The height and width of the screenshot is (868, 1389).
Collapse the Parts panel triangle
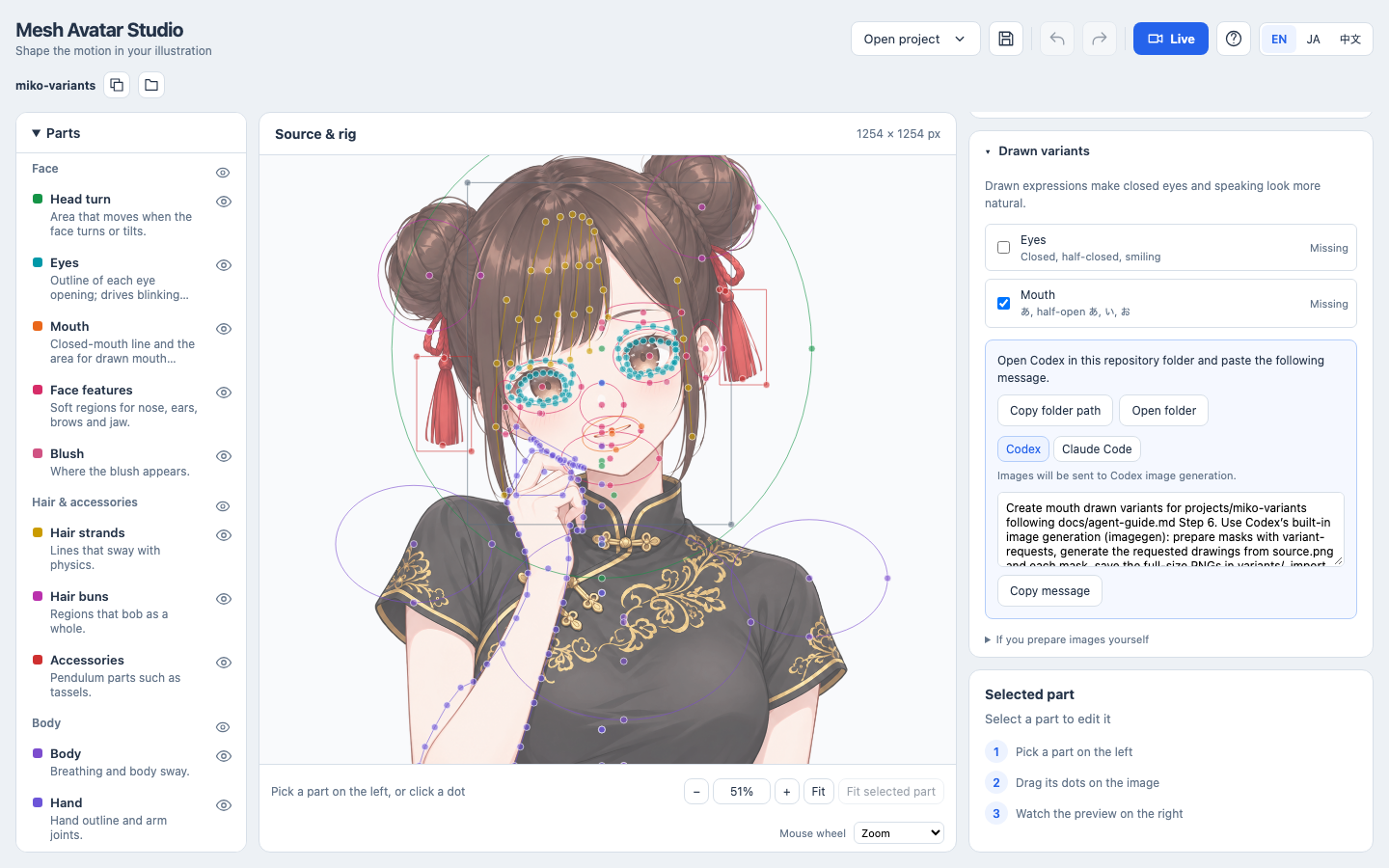pos(36,133)
